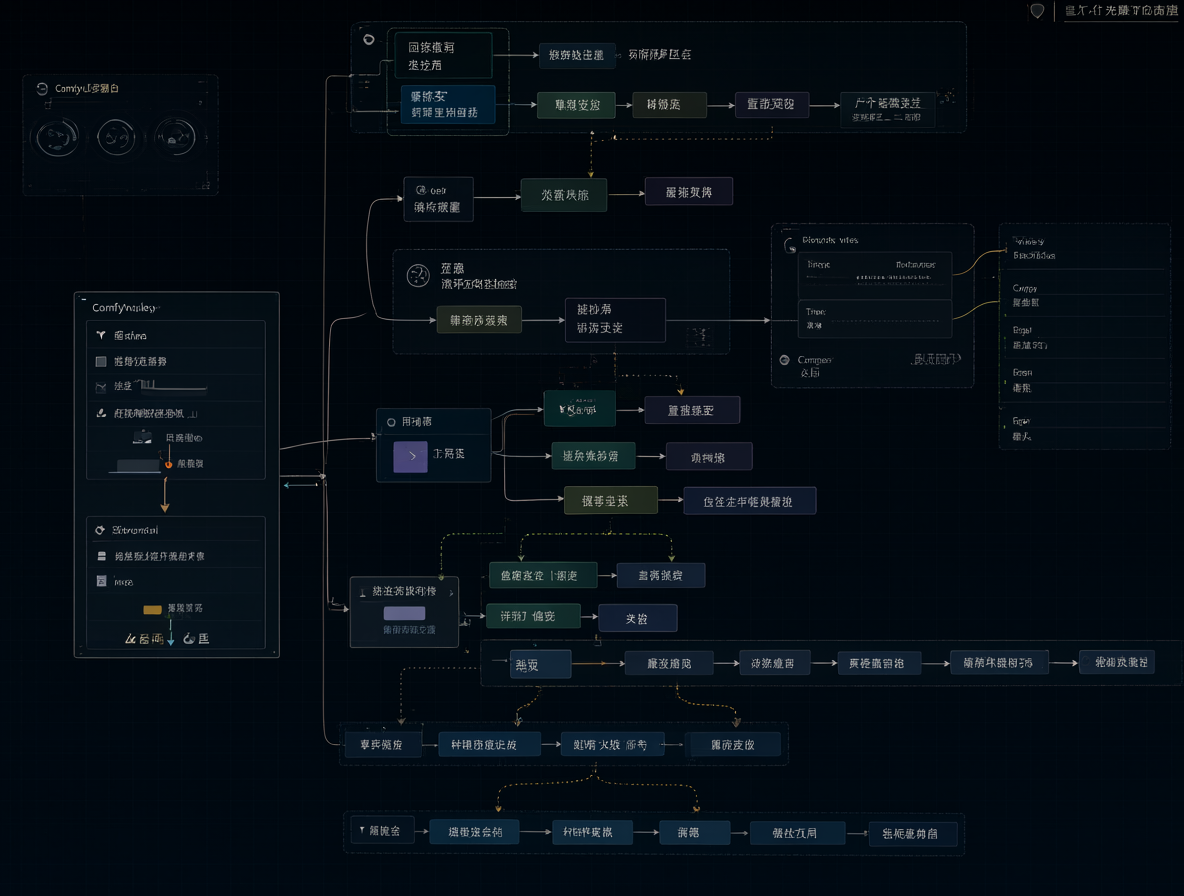Click the first node of the four-node chain

384,744
